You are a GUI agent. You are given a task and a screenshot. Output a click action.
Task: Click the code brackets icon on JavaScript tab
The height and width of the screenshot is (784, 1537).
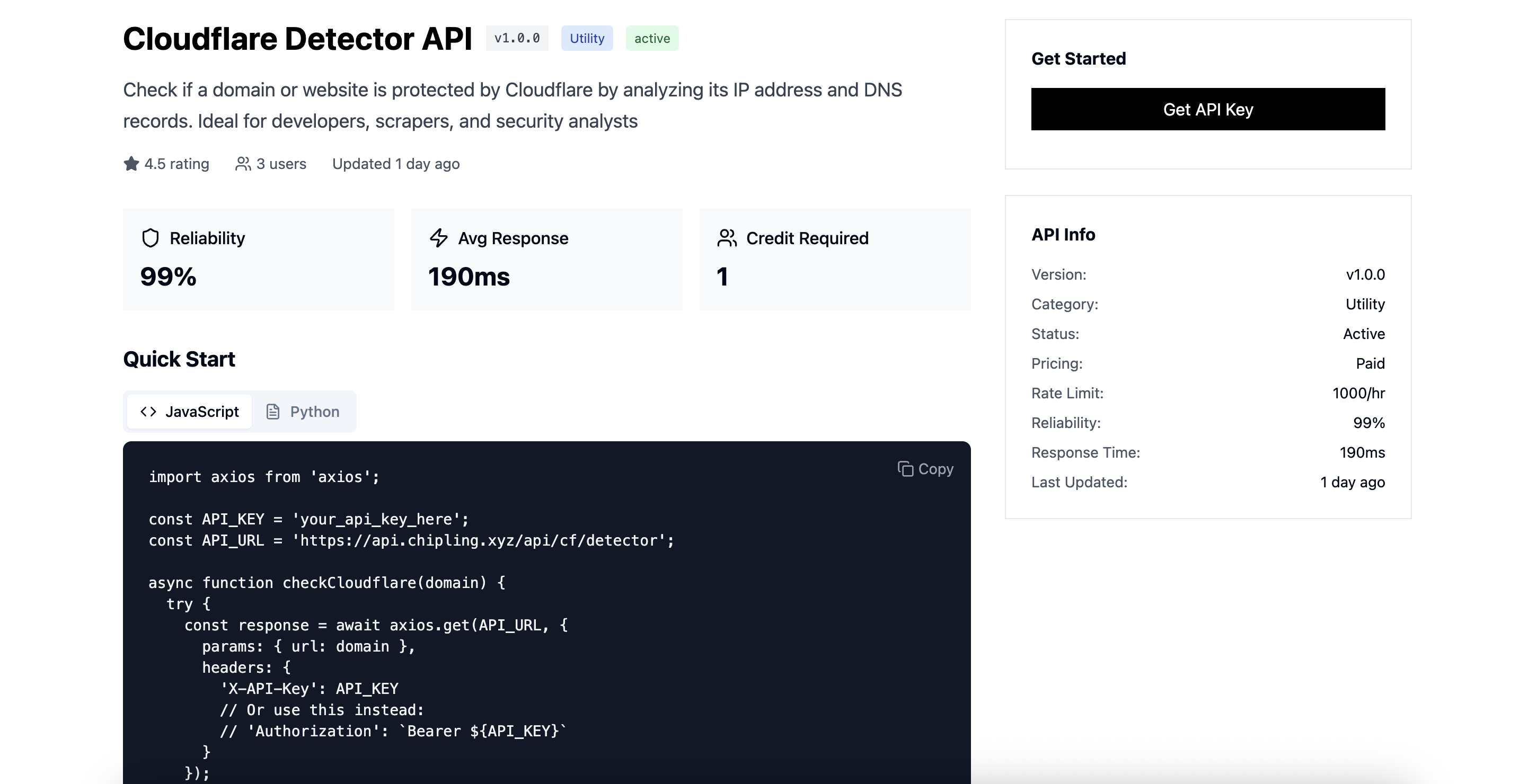(x=148, y=412)
